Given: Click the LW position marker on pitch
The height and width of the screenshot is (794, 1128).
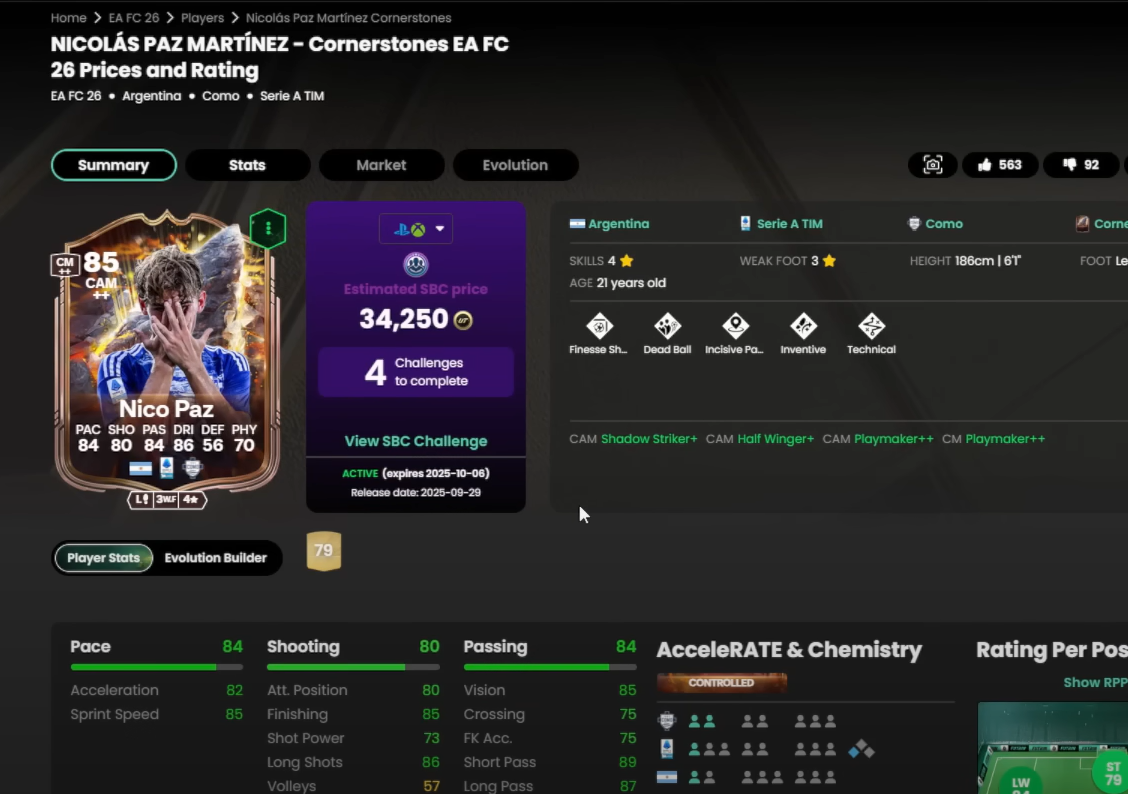Looking at the screenshot, I should 1021,782.
